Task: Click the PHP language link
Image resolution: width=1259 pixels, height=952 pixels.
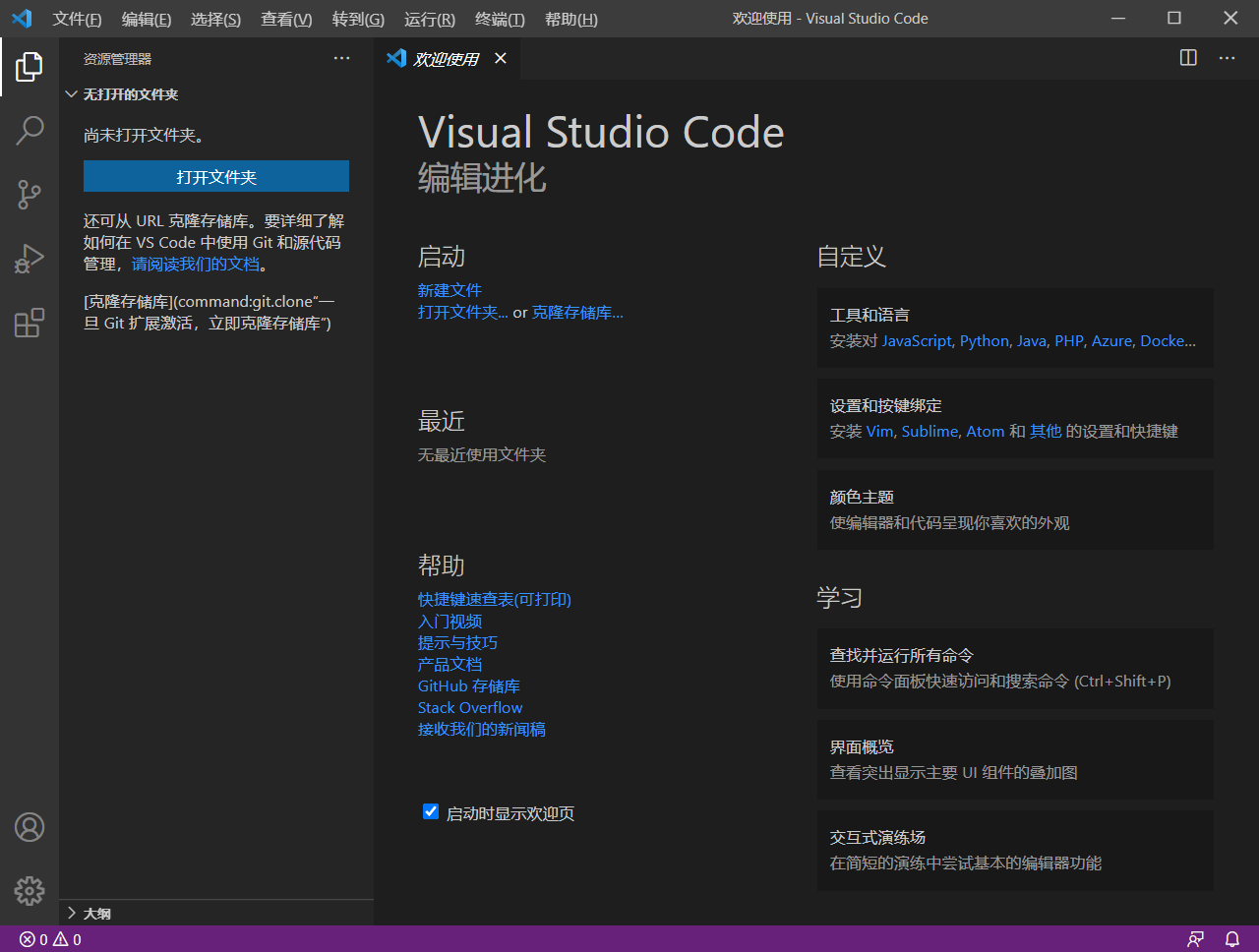Action: click(x=1068, y=340)
